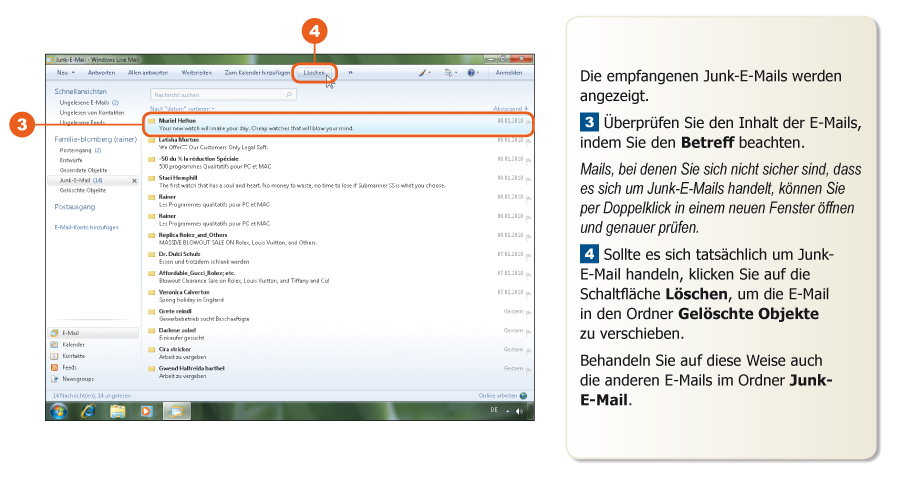The image size is (900, 480).
Task: Open the Kalender view in the sidebar
Action: pos(73,344)
